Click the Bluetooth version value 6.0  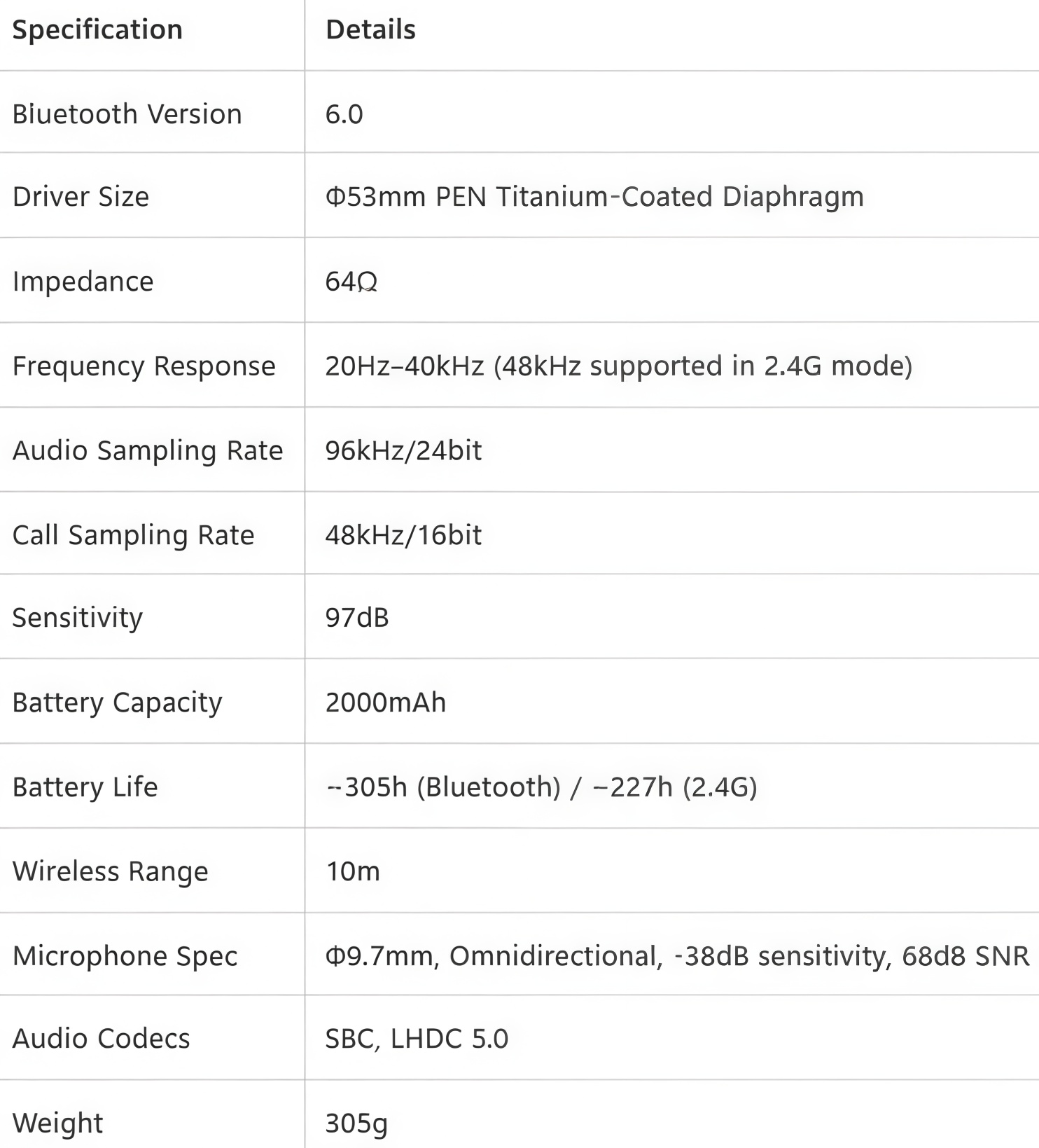pos(344,114)
